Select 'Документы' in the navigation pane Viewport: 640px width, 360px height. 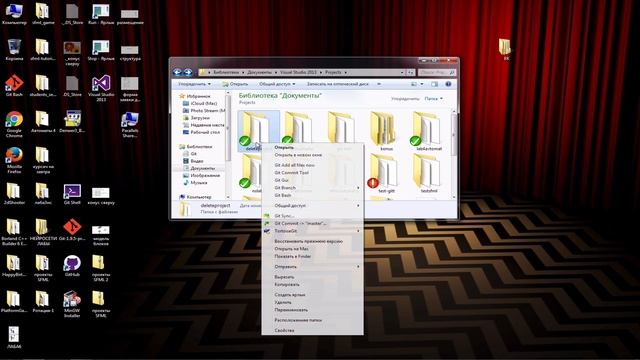click(x=202, y=168)
